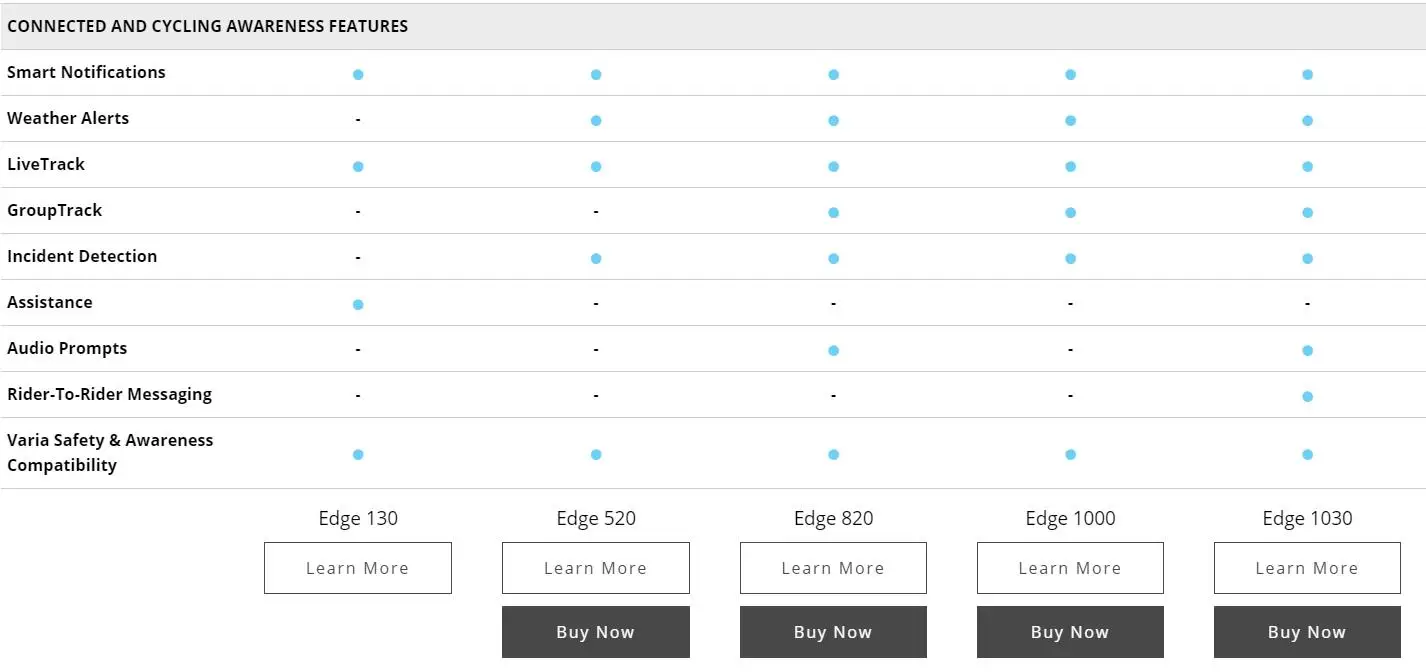Click the GroupTrack dot for Edge 1000
1426x672 pixels.
click(x=1070, y=213)
